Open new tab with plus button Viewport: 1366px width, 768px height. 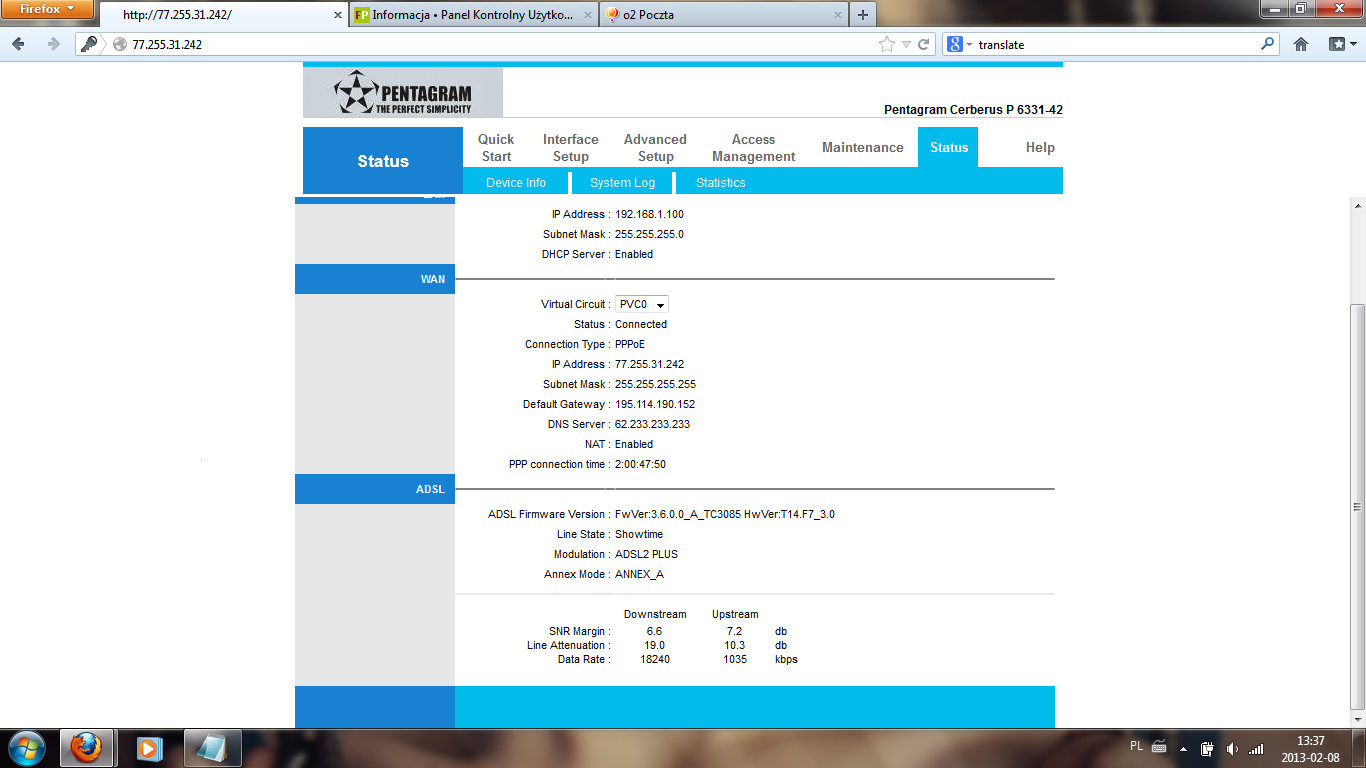862,15
